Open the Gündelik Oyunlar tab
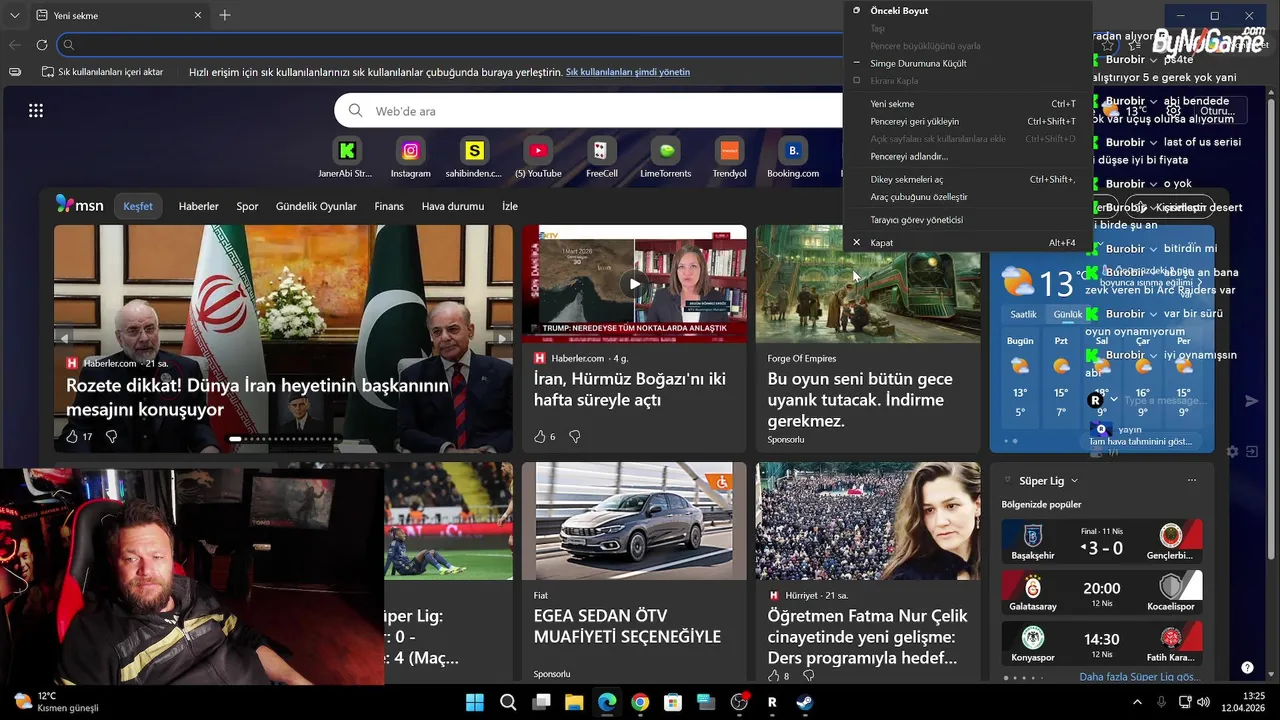 point(316,206)
